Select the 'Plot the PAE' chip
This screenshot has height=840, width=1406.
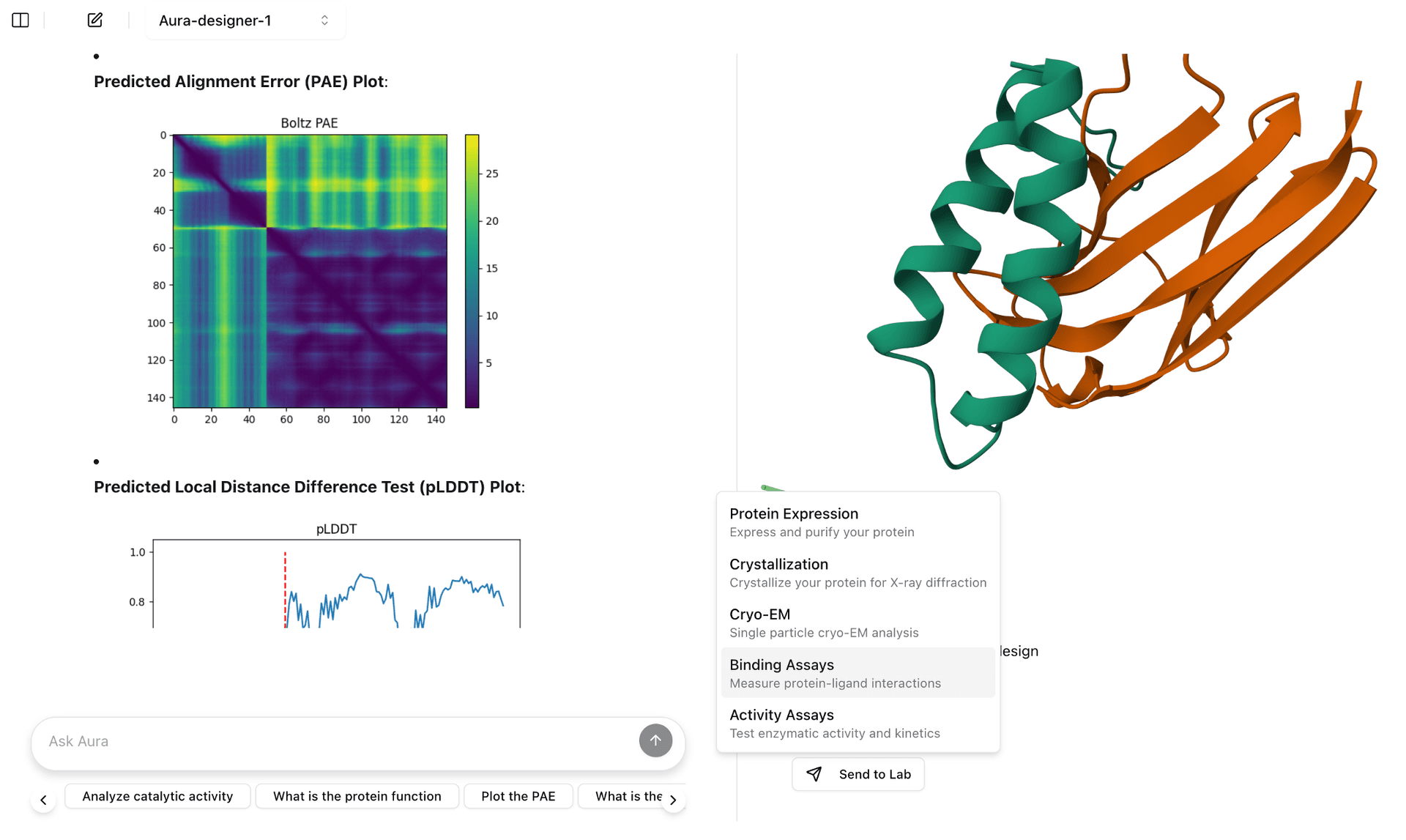[x=518, y=796]
